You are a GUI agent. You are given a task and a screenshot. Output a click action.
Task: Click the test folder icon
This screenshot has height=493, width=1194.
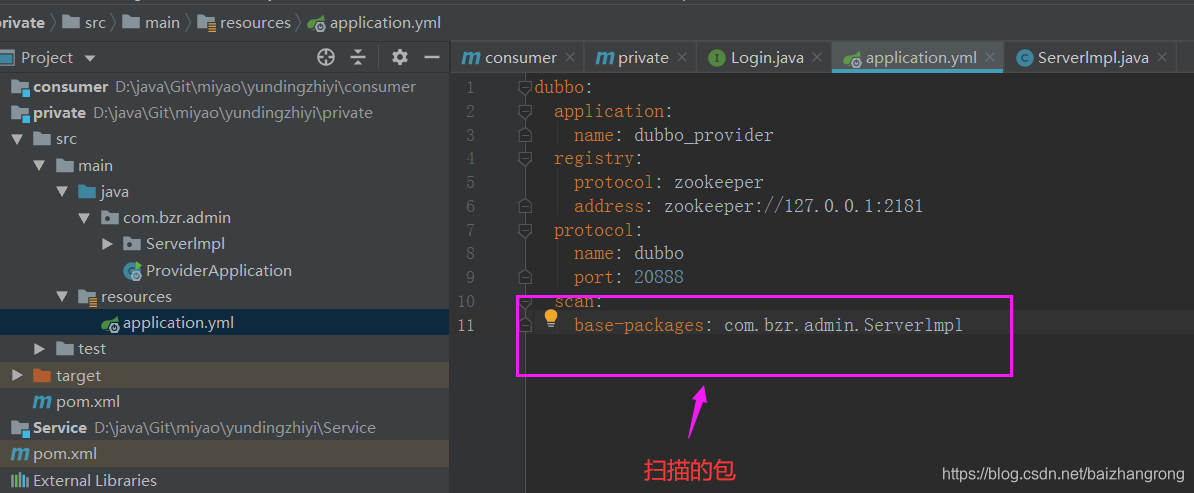point(65,349)
